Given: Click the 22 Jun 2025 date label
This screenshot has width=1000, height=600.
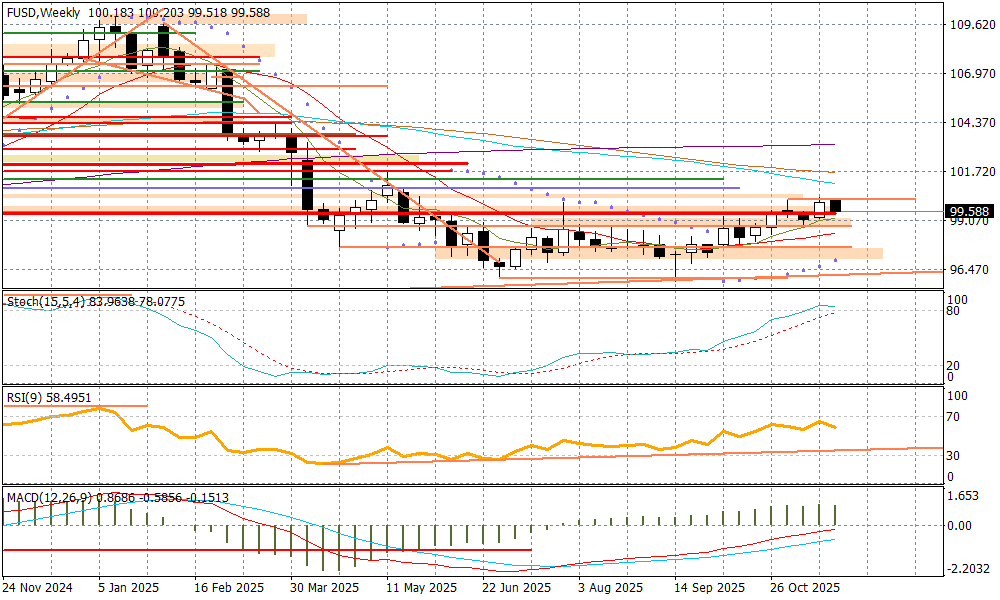Looking at the screenshot, I should coord(516,587).
